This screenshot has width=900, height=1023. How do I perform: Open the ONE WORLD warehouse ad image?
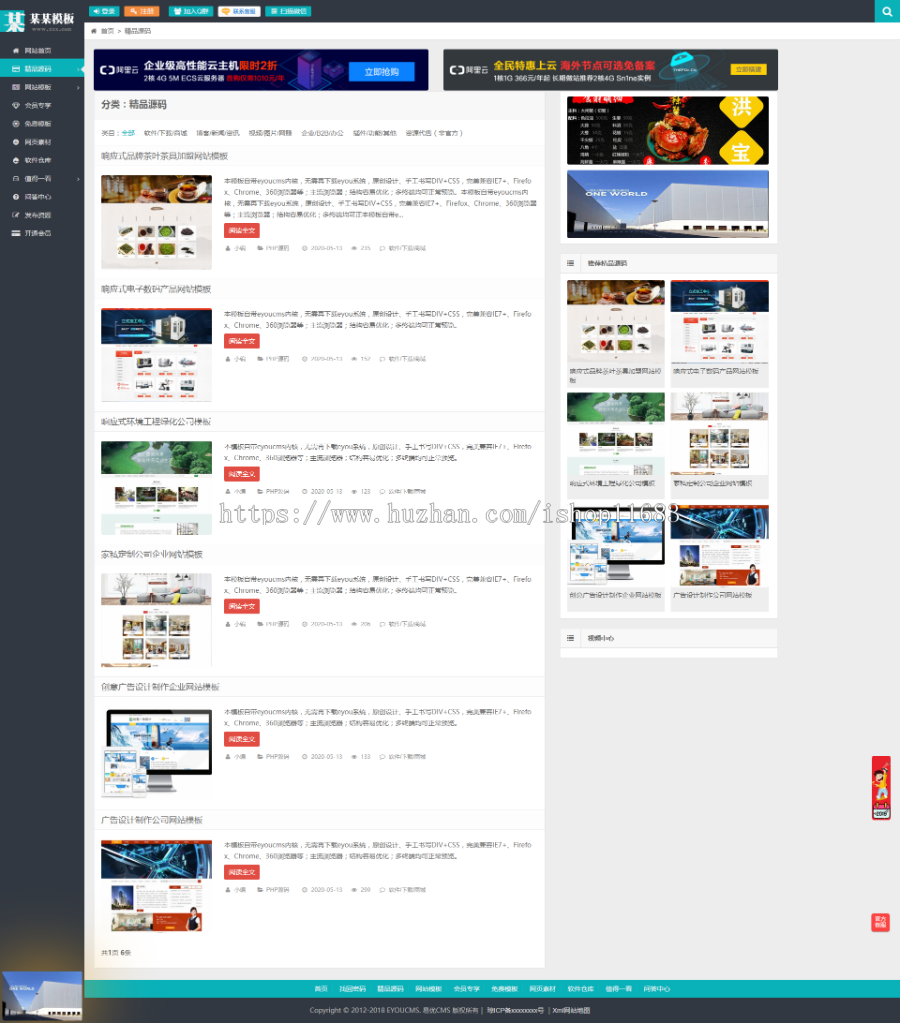[668, 204]
